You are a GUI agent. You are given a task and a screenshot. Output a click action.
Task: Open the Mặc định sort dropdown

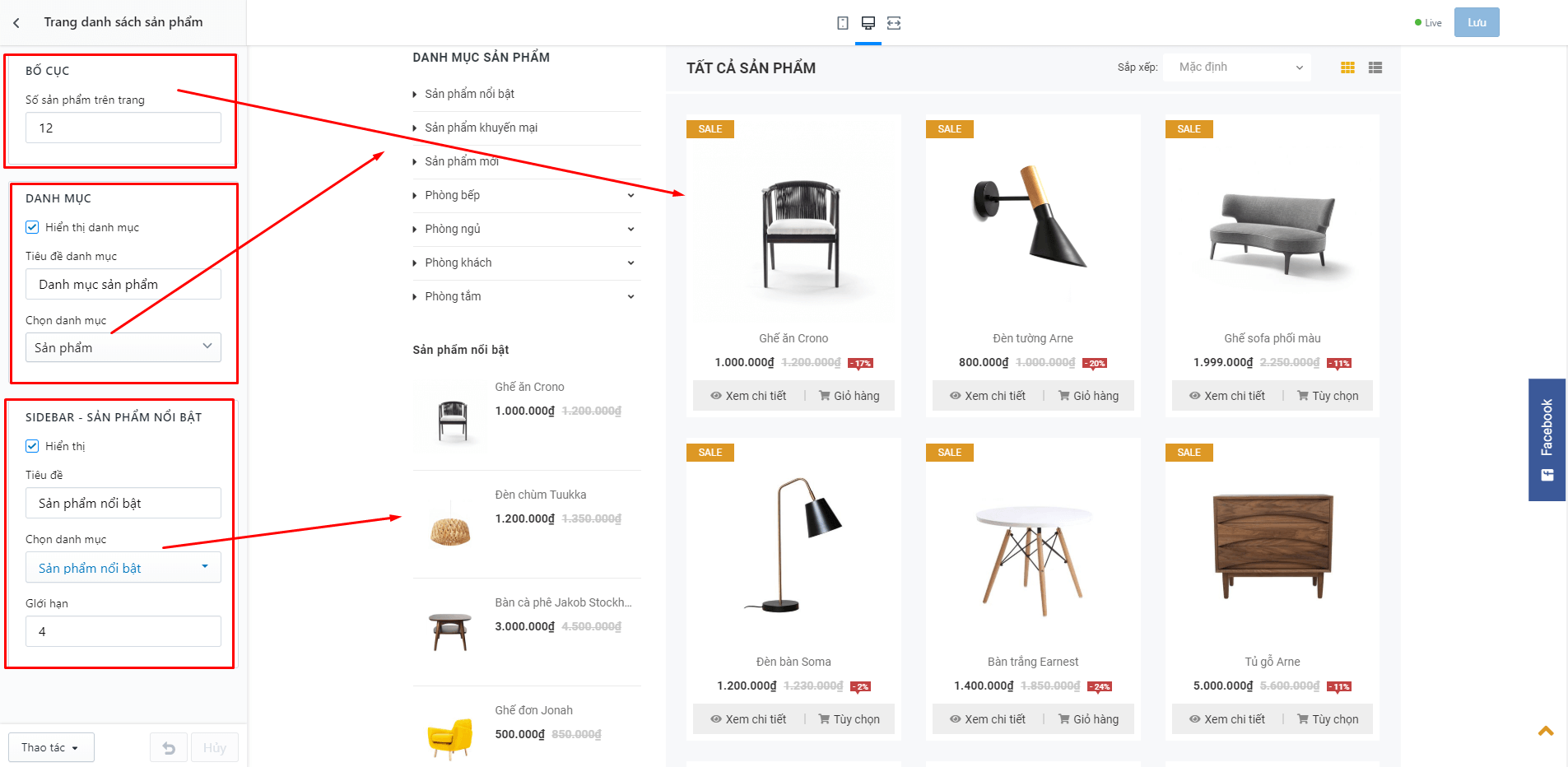pyautogui.click(x=1239, y=67)
